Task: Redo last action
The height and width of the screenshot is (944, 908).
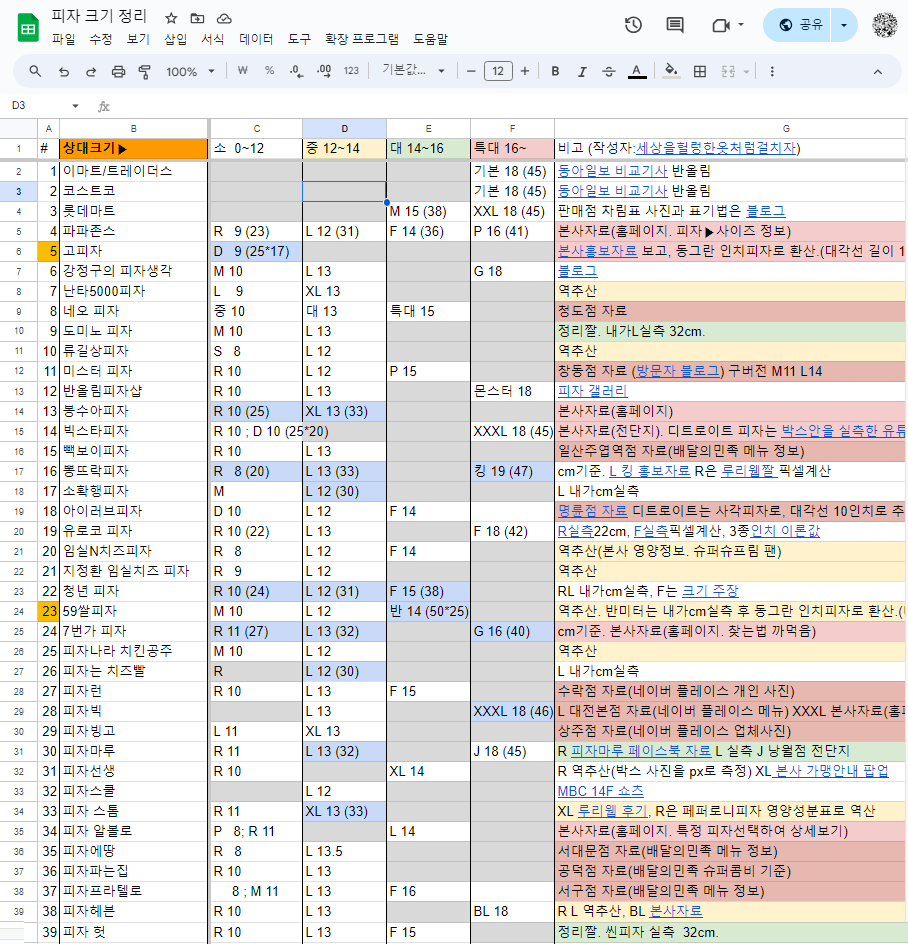Action: coord(91,72)
